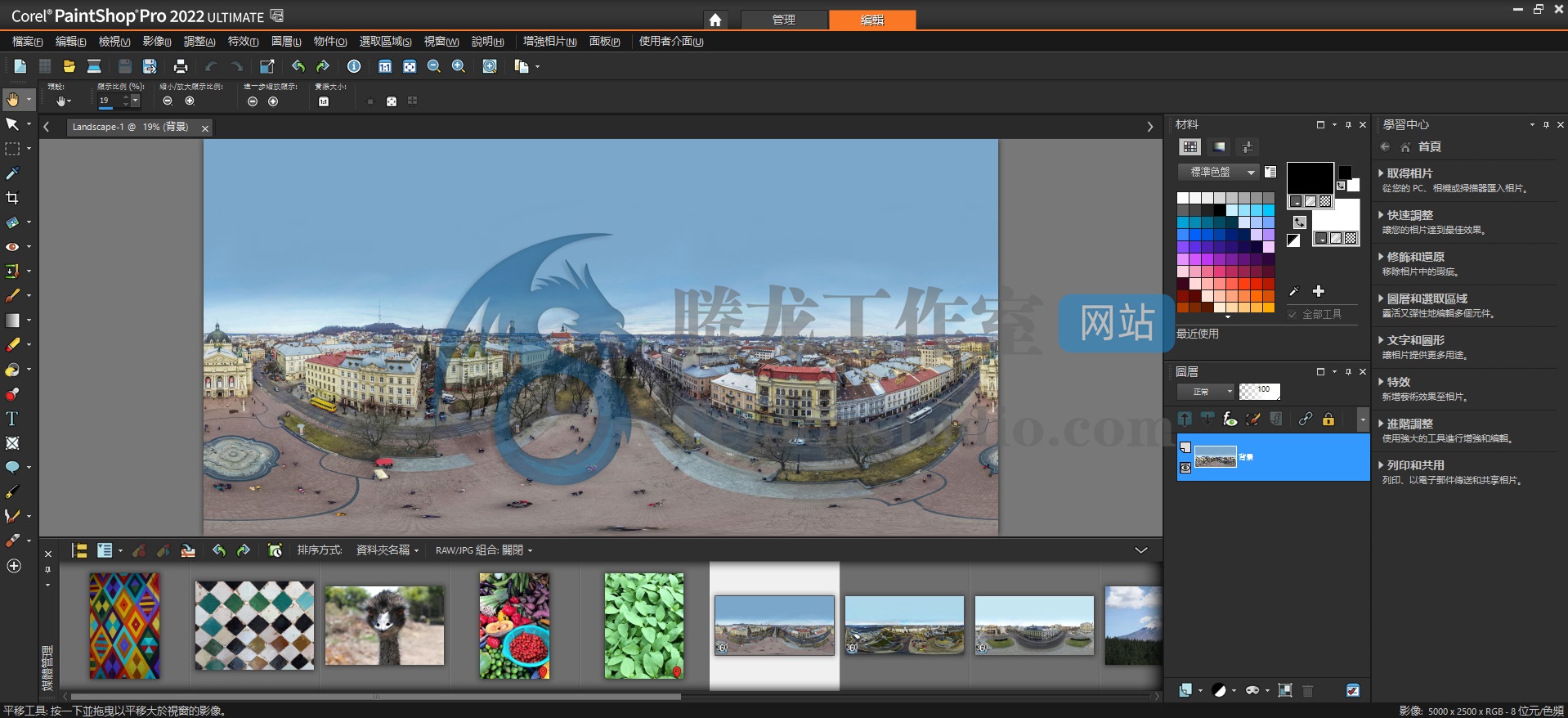
Task: Open the 影像 menu
Action: (157, 41)
